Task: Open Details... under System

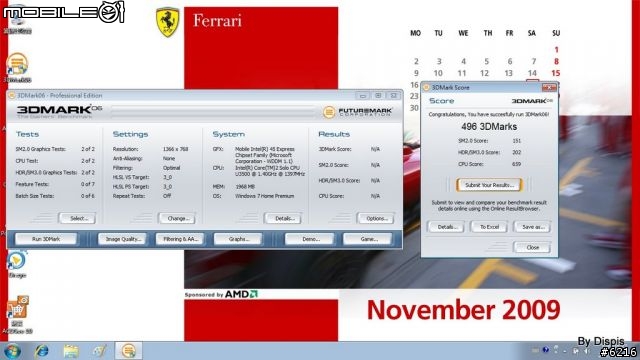Action: 283,218
